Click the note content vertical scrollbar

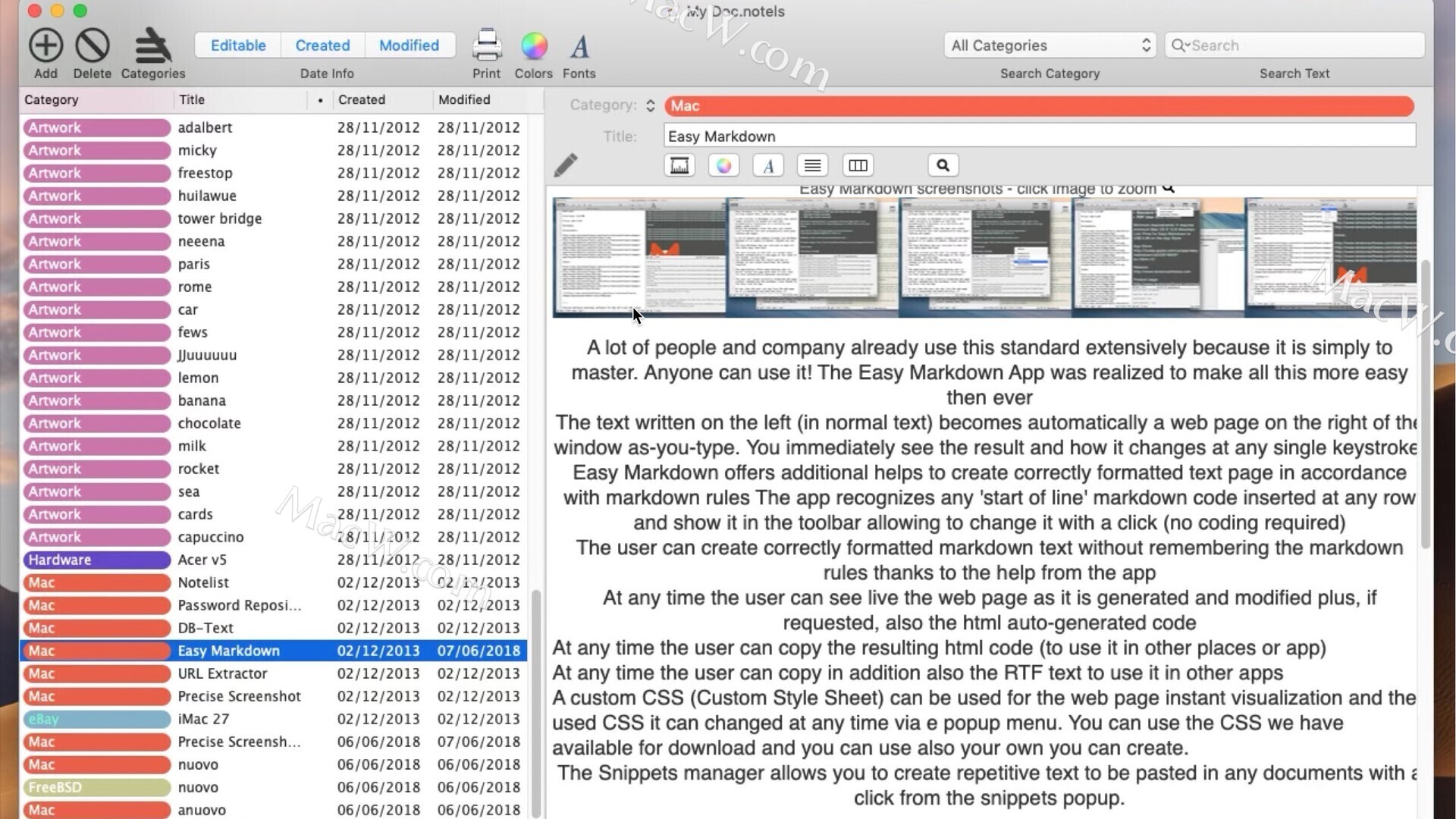coord(1426,403)
